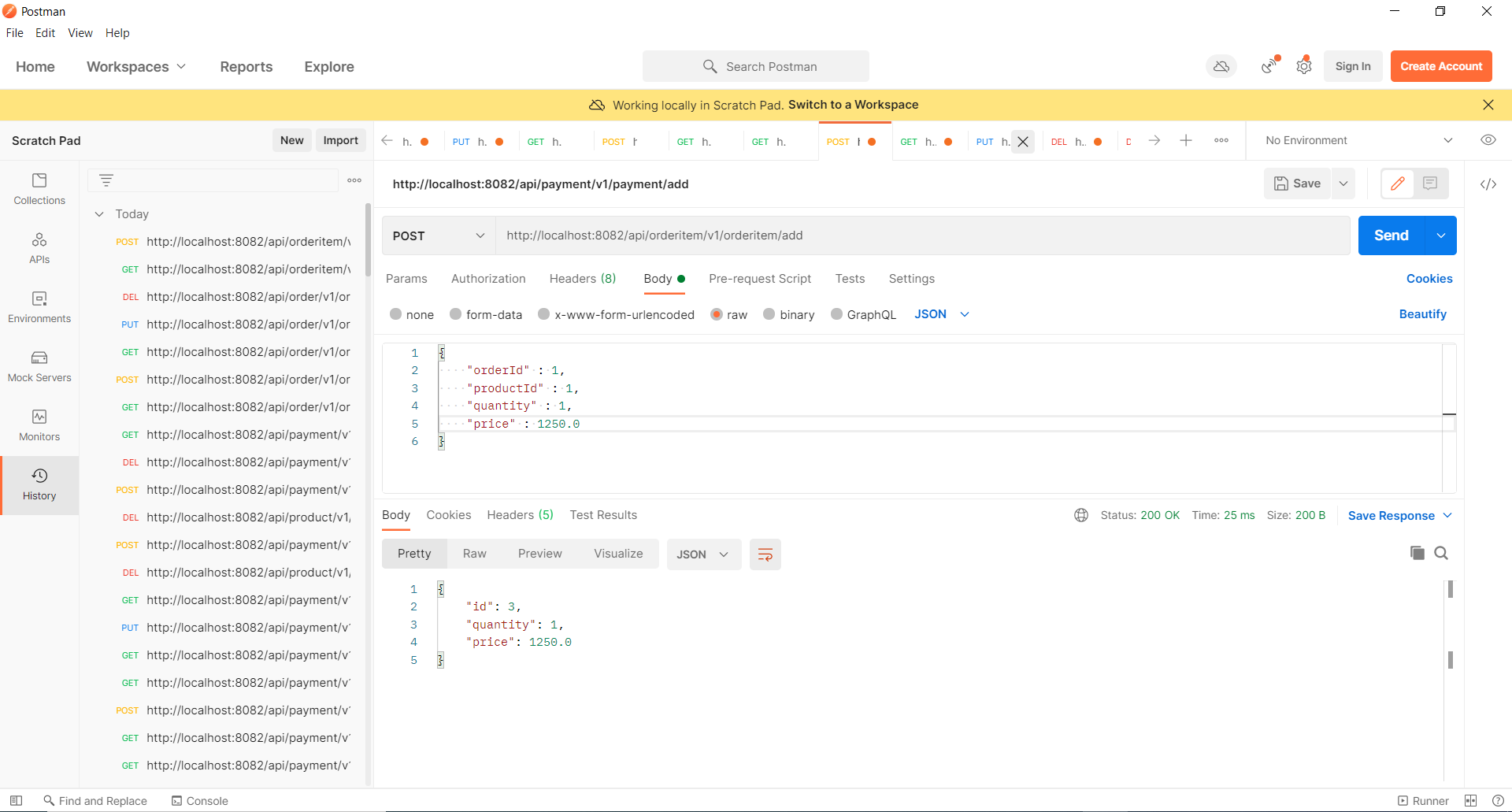This screenshot has height=812, width=1512.
Task: Add a new request tab
Action: 1186,140
